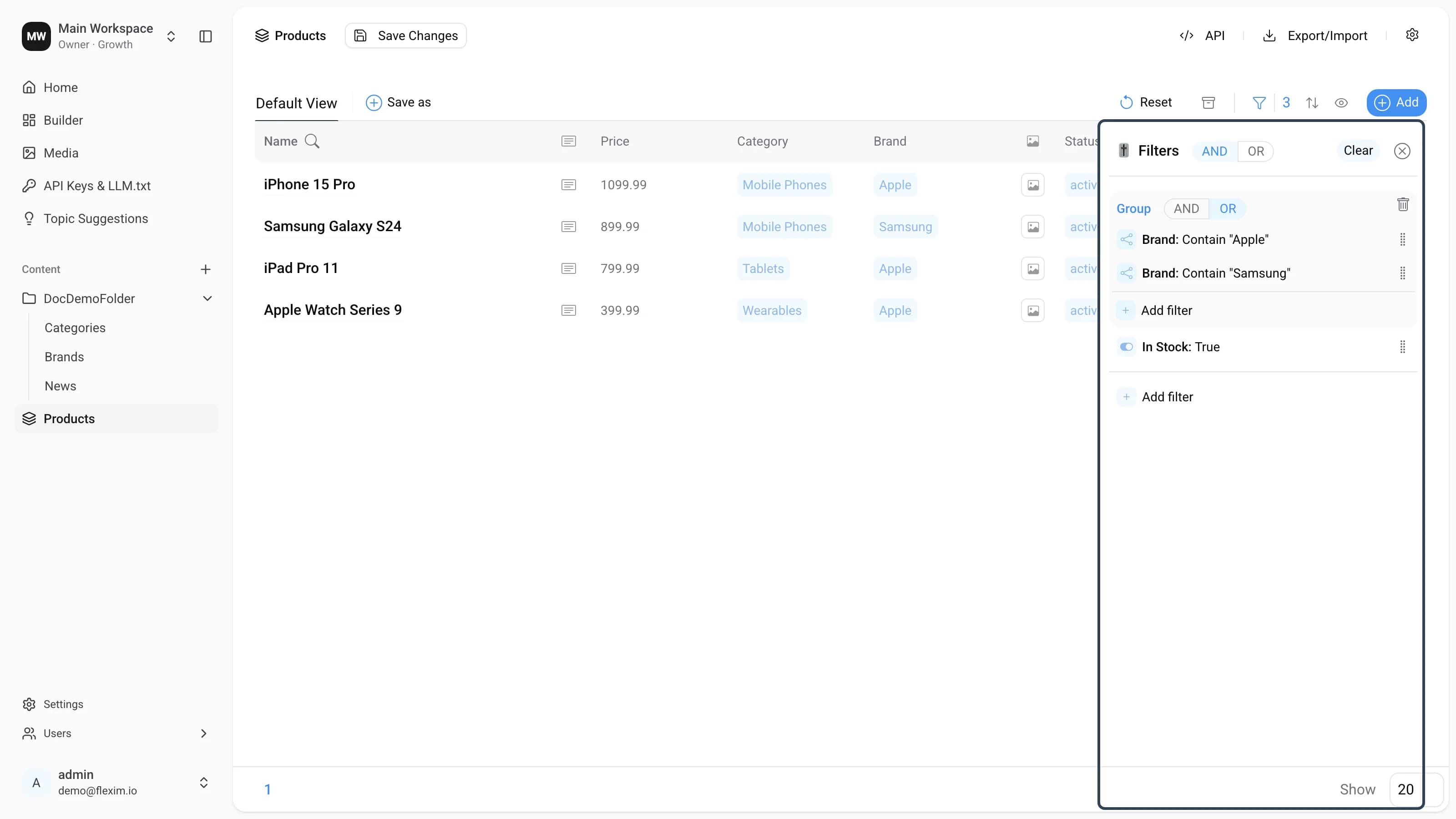Search names with the magnifier icon
This screenshot has width=1456, height=819.
(x=312, y=142)
